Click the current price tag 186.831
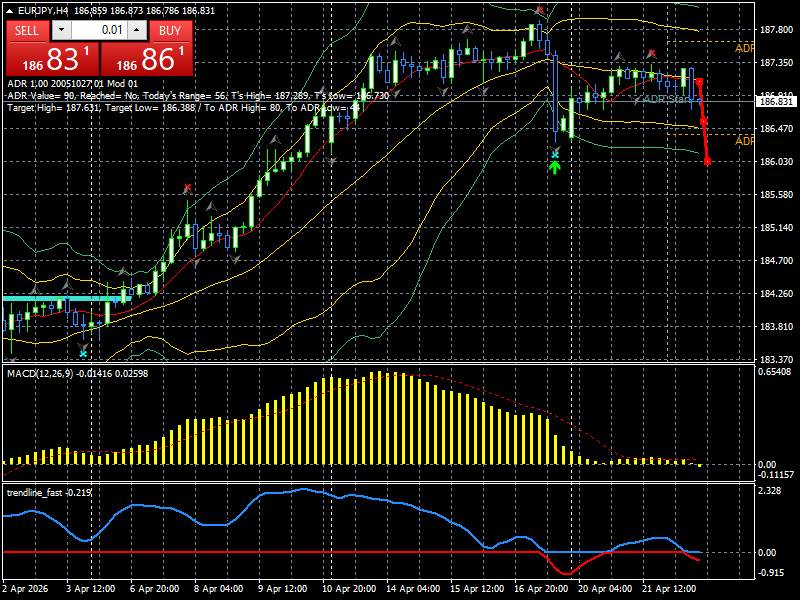 coord(776,102)
